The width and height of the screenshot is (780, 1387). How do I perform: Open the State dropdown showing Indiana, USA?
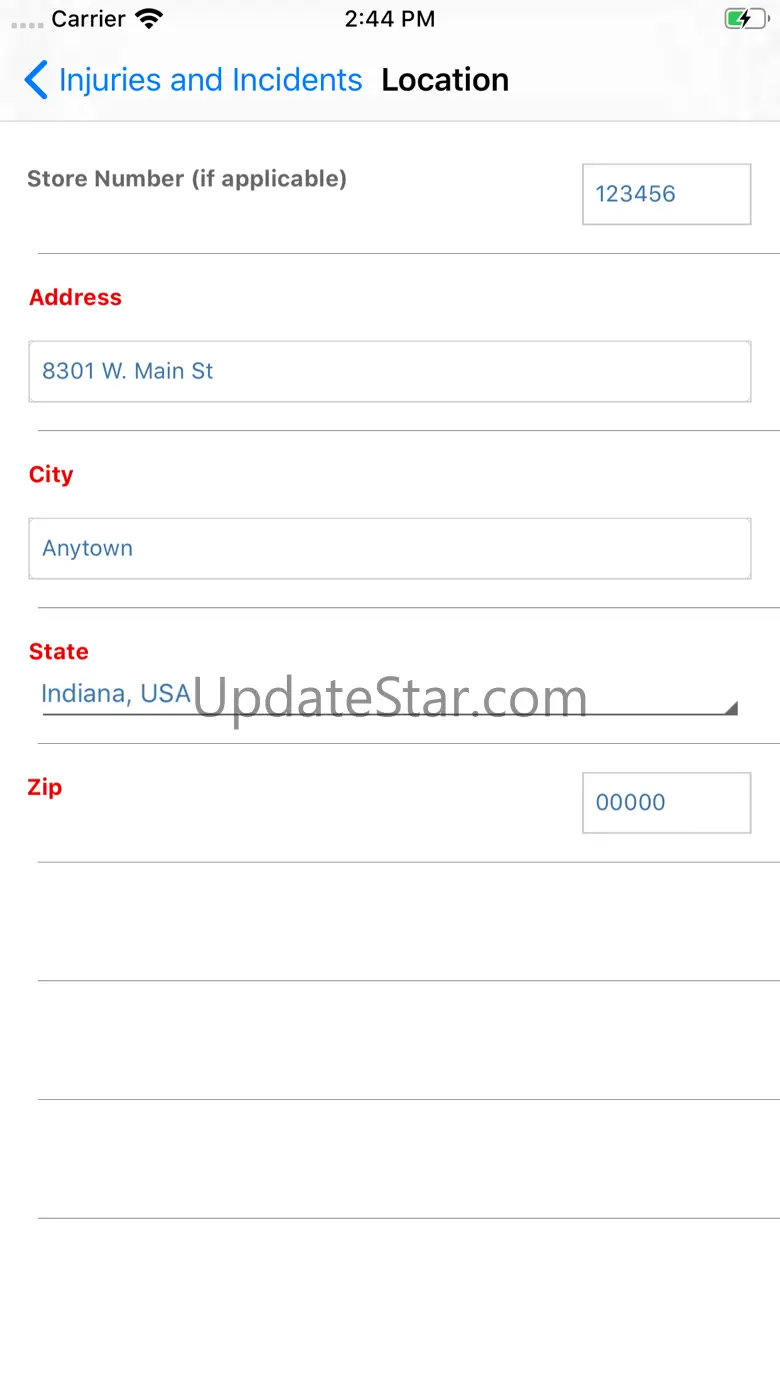390,695
